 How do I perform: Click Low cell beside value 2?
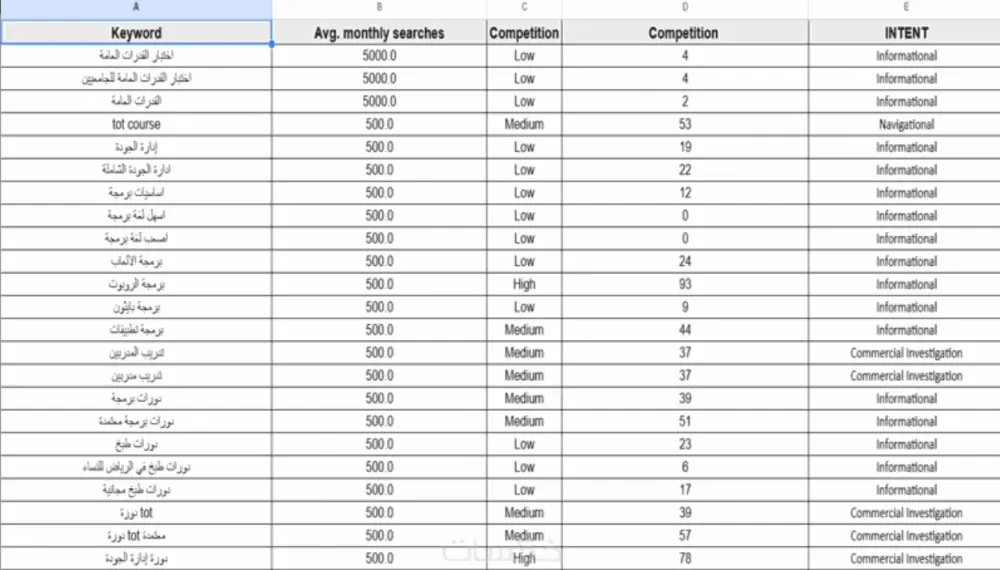tap(524, 101)
